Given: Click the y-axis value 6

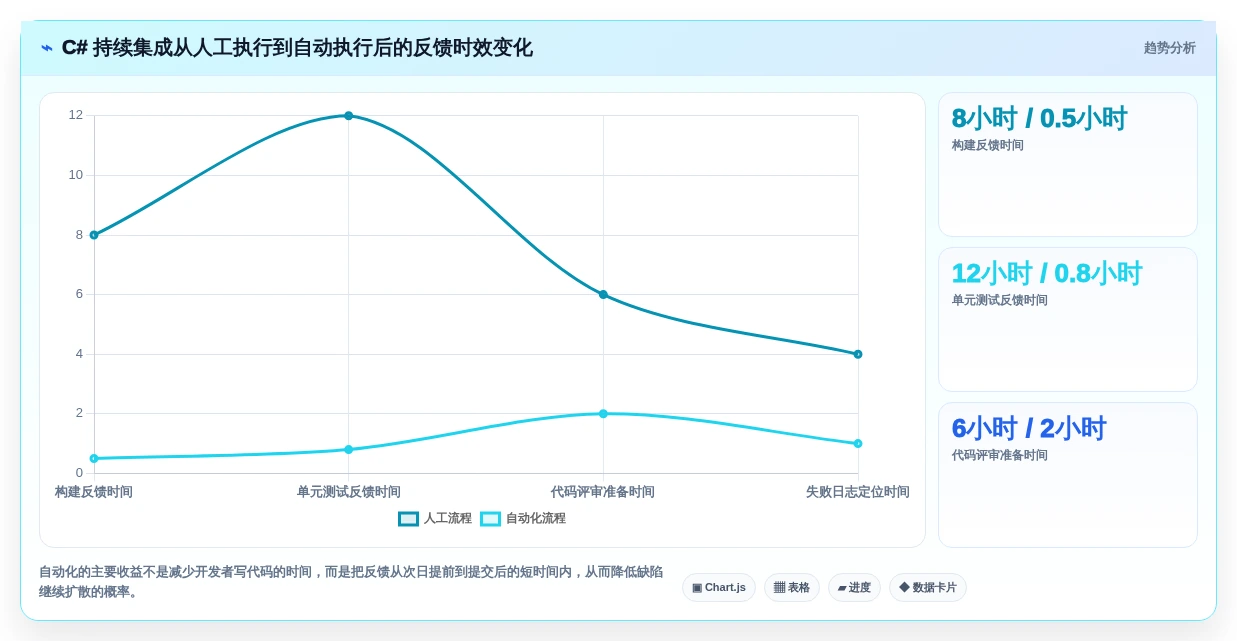Looking at the screenshot, I should 79,294.
